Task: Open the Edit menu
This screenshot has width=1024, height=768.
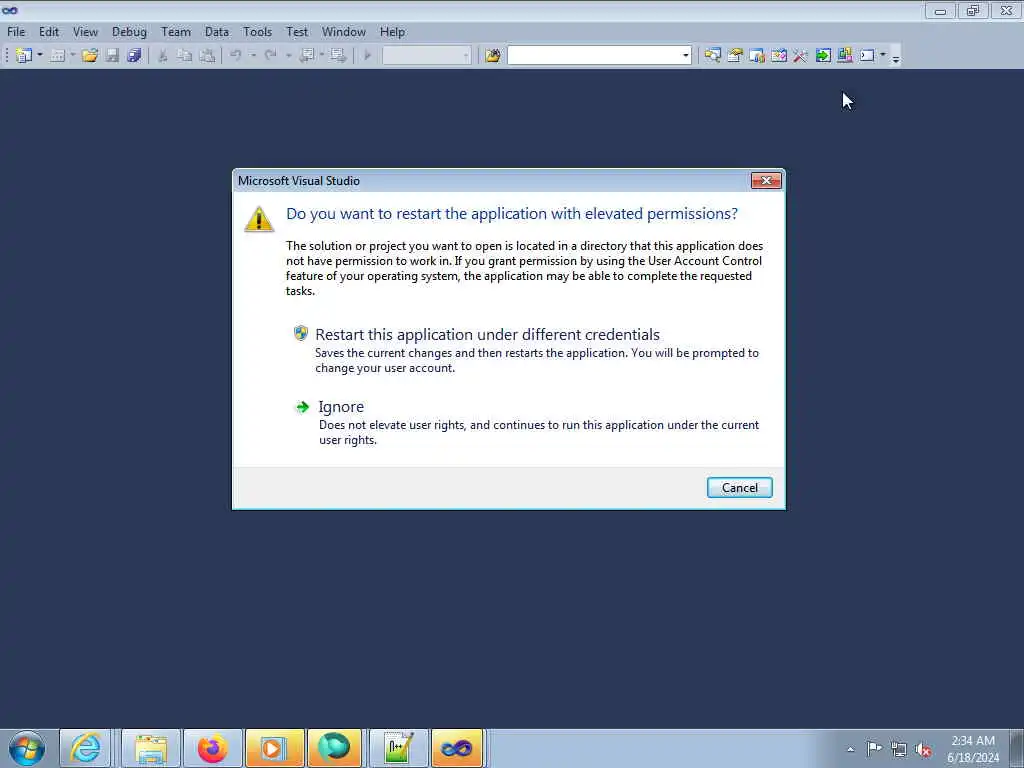Action: tap(49, 32)
